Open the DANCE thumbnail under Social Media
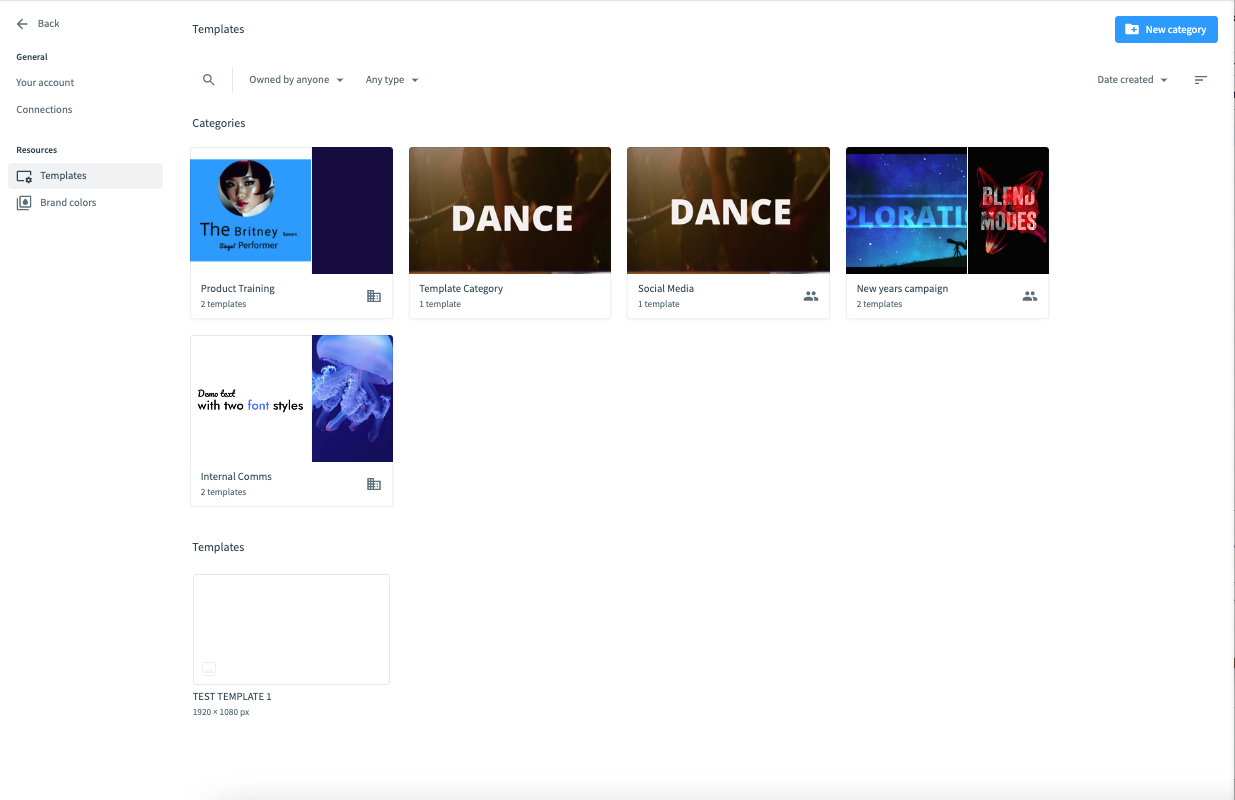Screen dimensions: 1235x800 click(728, 210)
